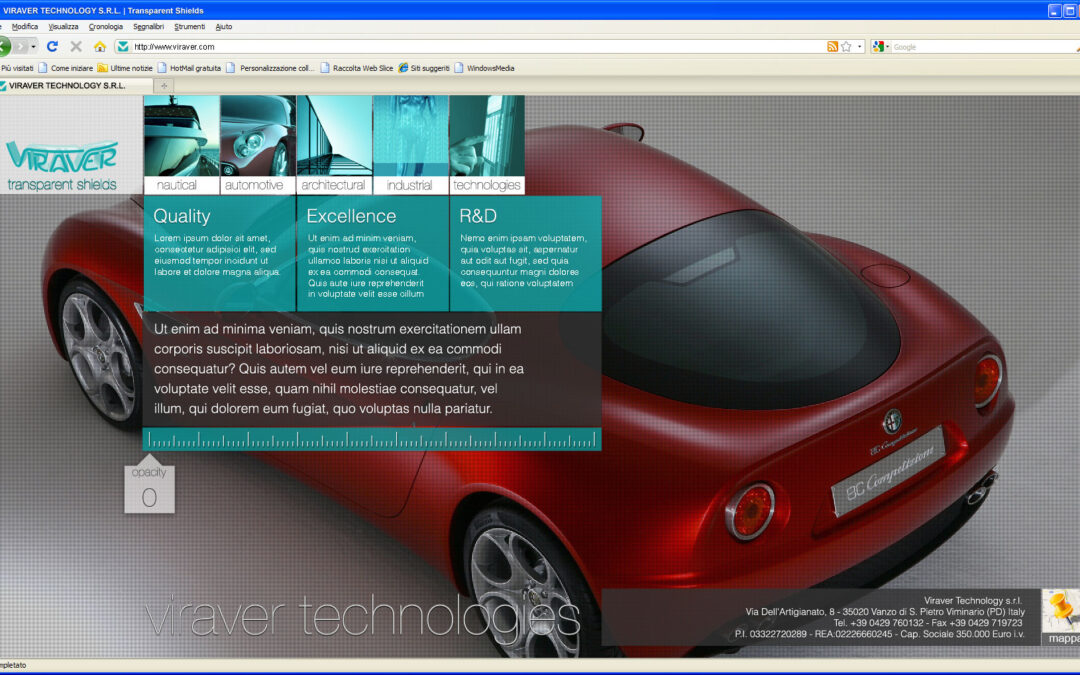Go to the browser home page icon
The height and width of the screenshot is (675, 1080).
(x=100, y=46)
